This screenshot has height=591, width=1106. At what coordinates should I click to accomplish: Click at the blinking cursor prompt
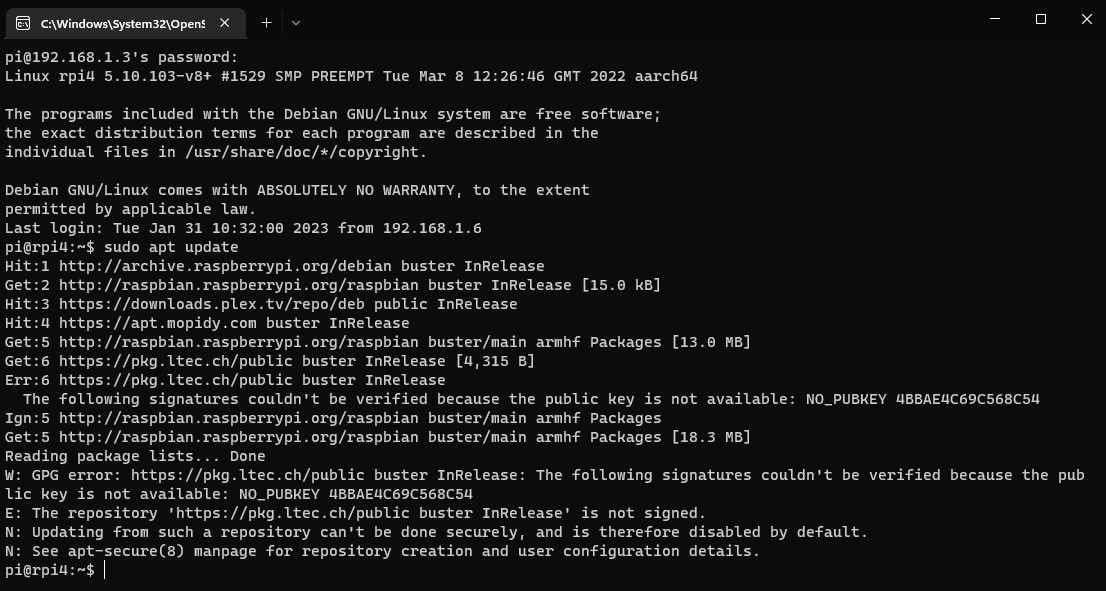(x=104, y=570)
